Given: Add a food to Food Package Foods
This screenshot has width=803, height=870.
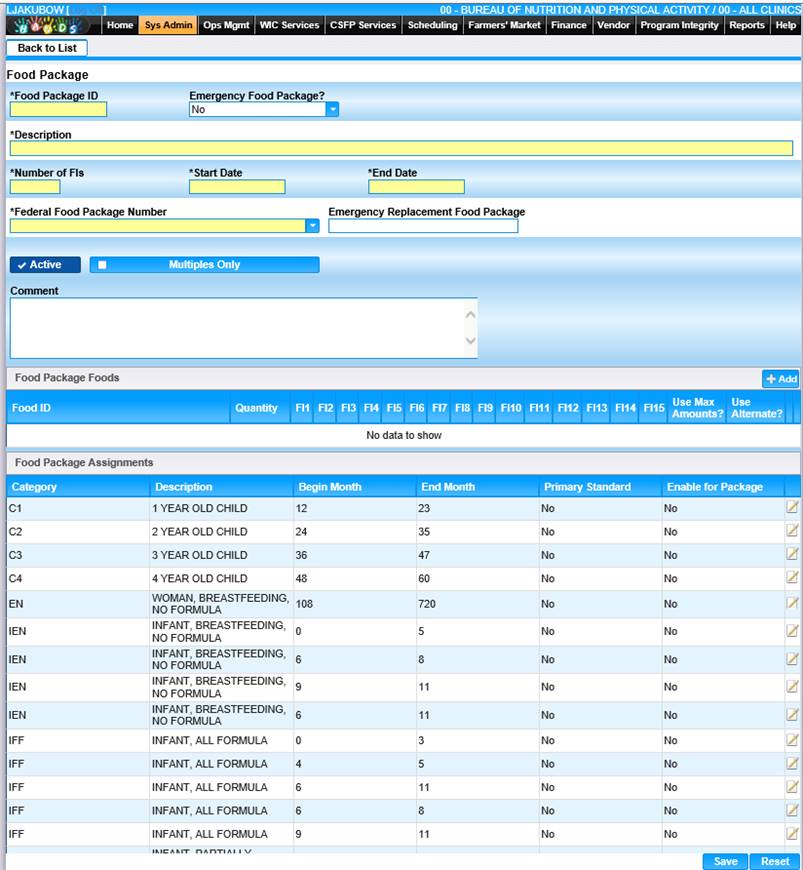Looking at the screenshot, I should coord(780,378).
